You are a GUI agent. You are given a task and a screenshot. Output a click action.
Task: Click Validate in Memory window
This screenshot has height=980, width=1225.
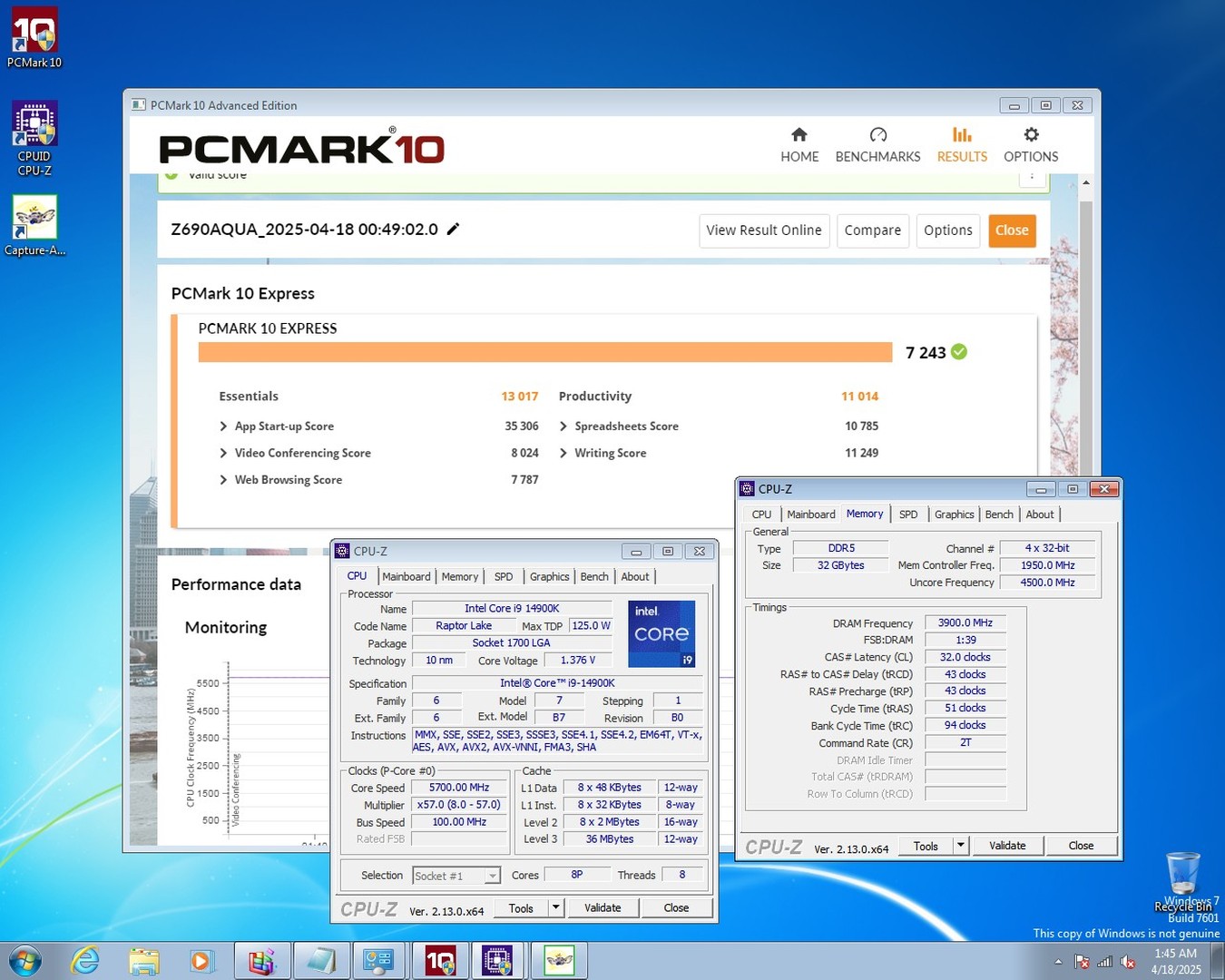point(1007,846)
